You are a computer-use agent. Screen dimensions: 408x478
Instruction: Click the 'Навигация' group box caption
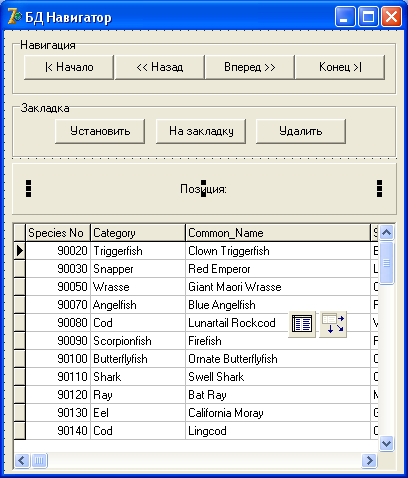[48, 45]
